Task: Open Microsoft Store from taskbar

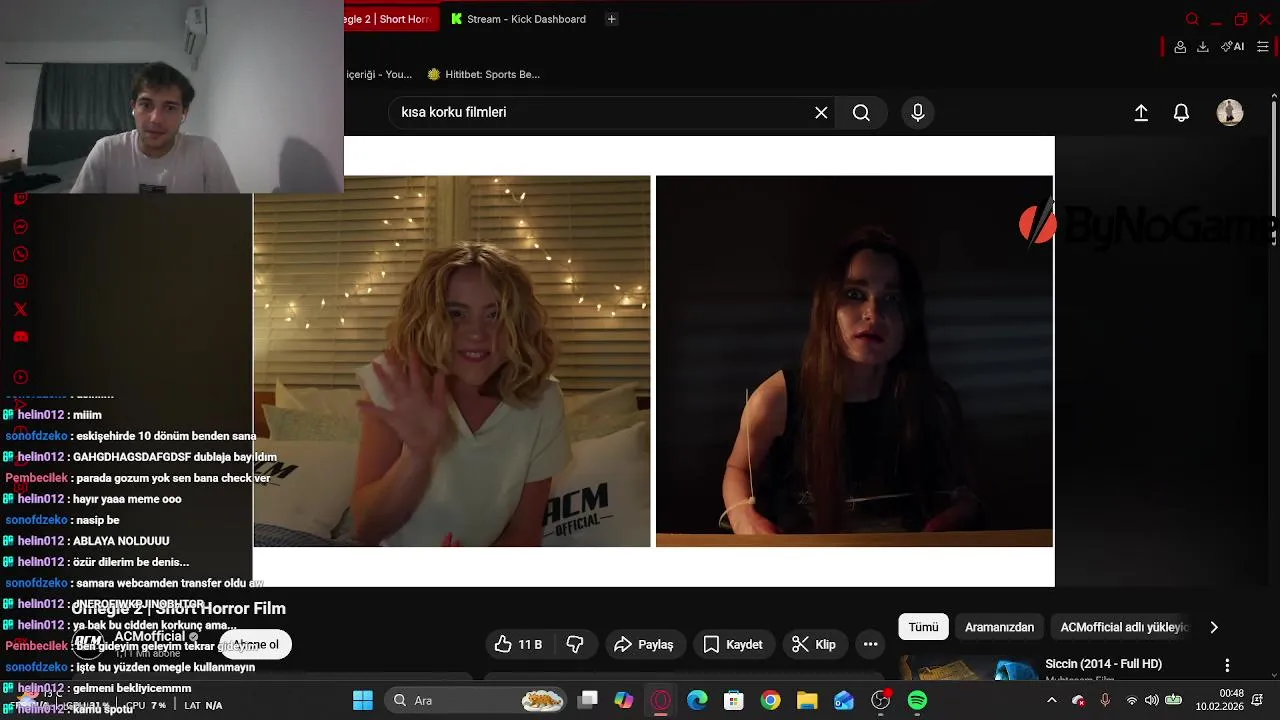Action: pyautogui.click(x=734, y=701)
